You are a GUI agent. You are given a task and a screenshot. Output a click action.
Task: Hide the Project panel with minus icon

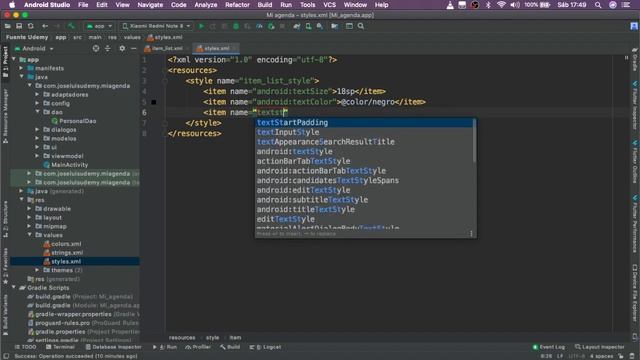(133, 49)
